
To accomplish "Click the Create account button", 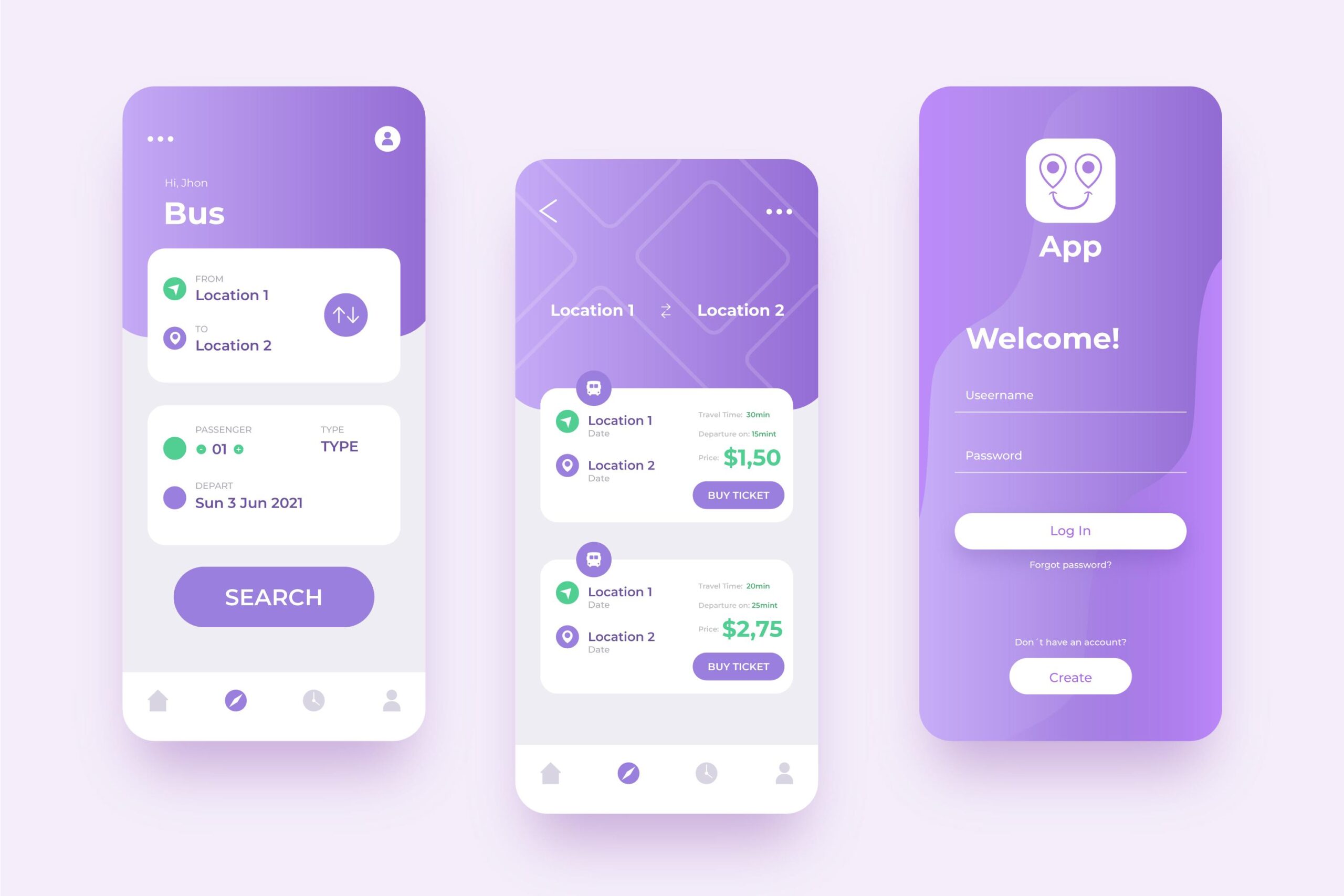I will click(1071, 678).
